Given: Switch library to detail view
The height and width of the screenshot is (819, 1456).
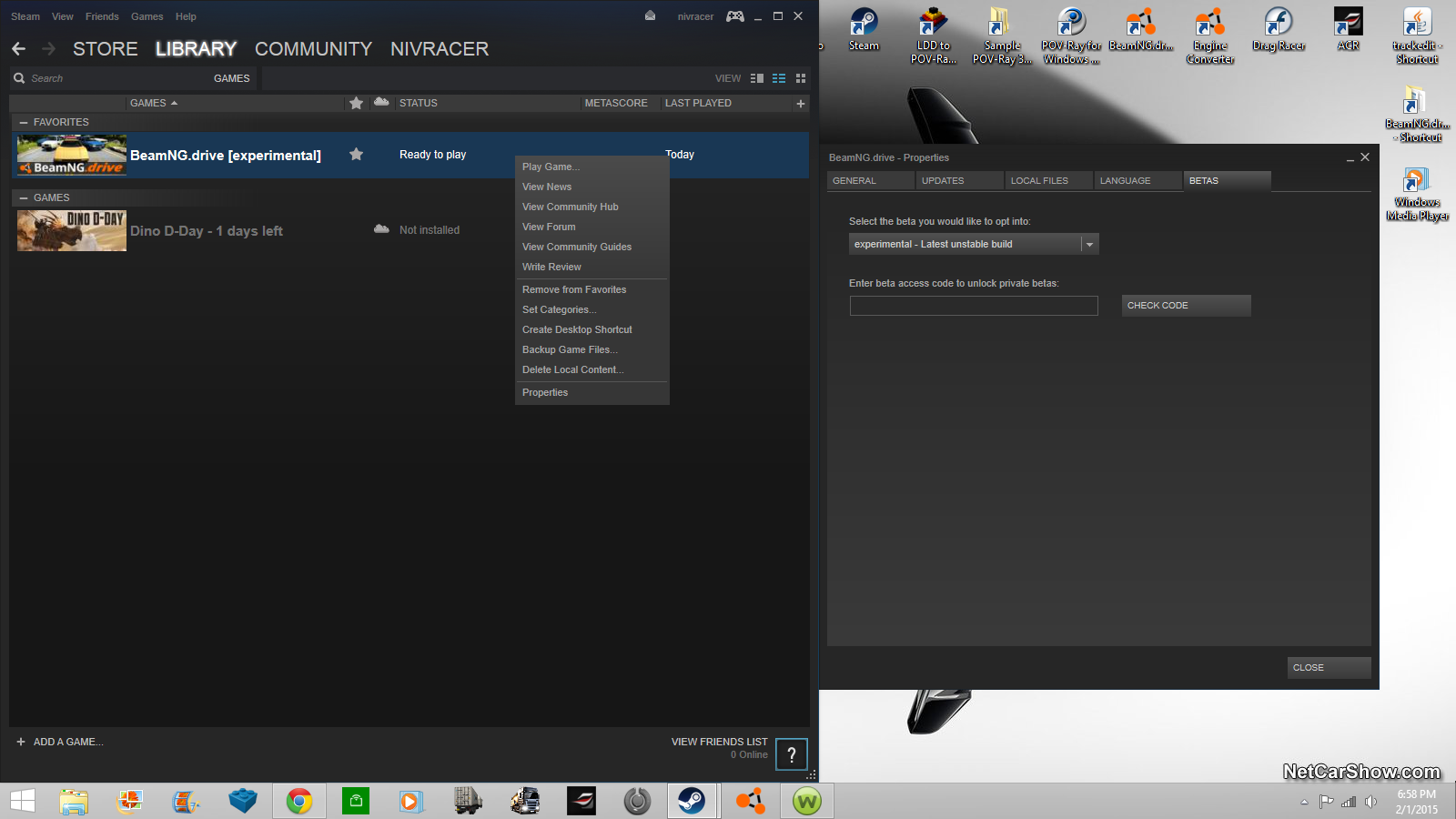Looking at the screenshot, I should click(757, 78).
